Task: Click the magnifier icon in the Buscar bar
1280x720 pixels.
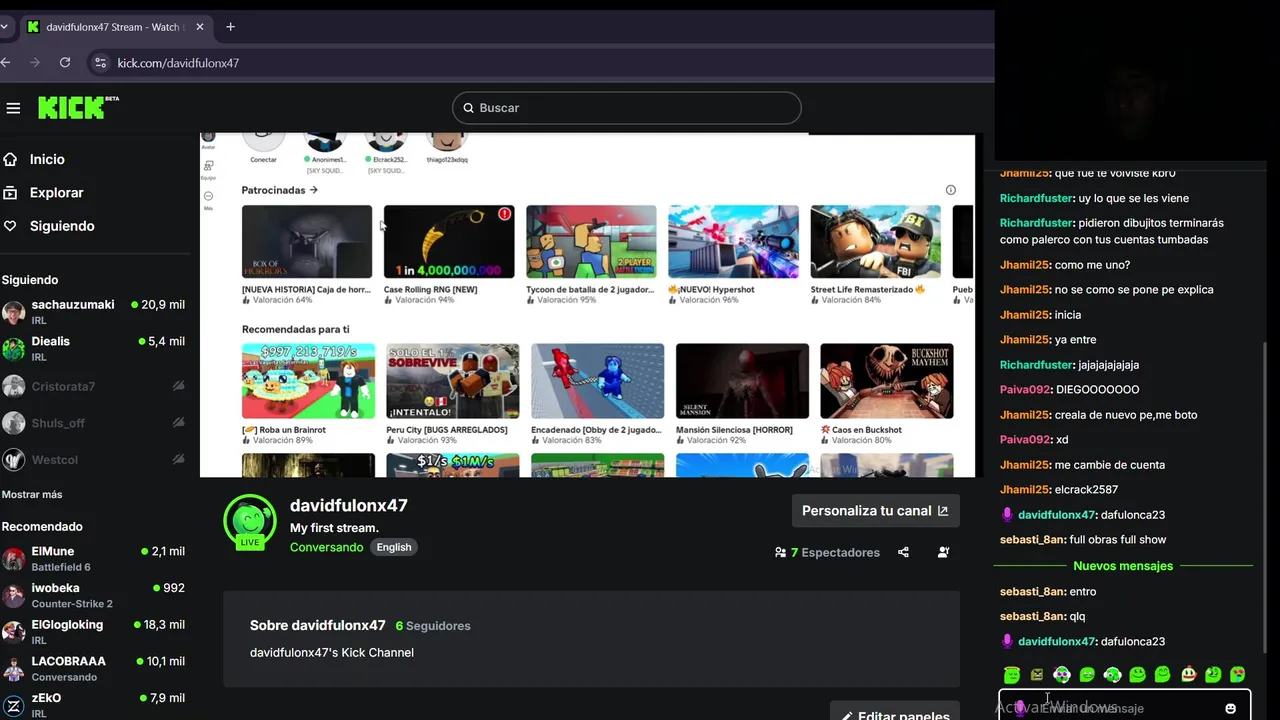Action: pos(466,108)
